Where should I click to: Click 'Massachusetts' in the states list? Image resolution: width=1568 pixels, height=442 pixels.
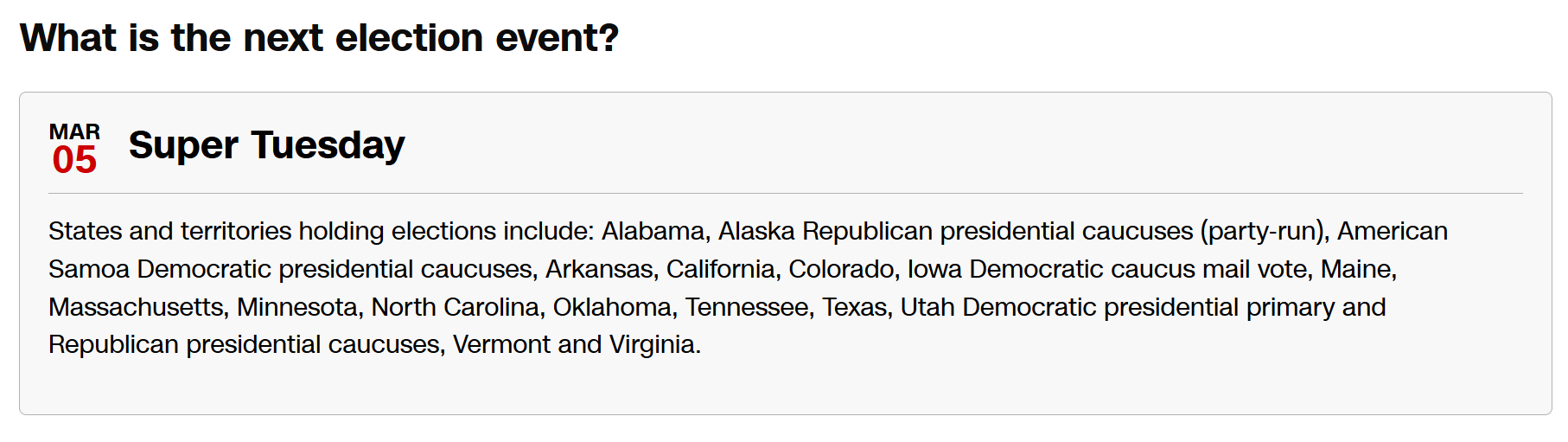pos(137,307)
